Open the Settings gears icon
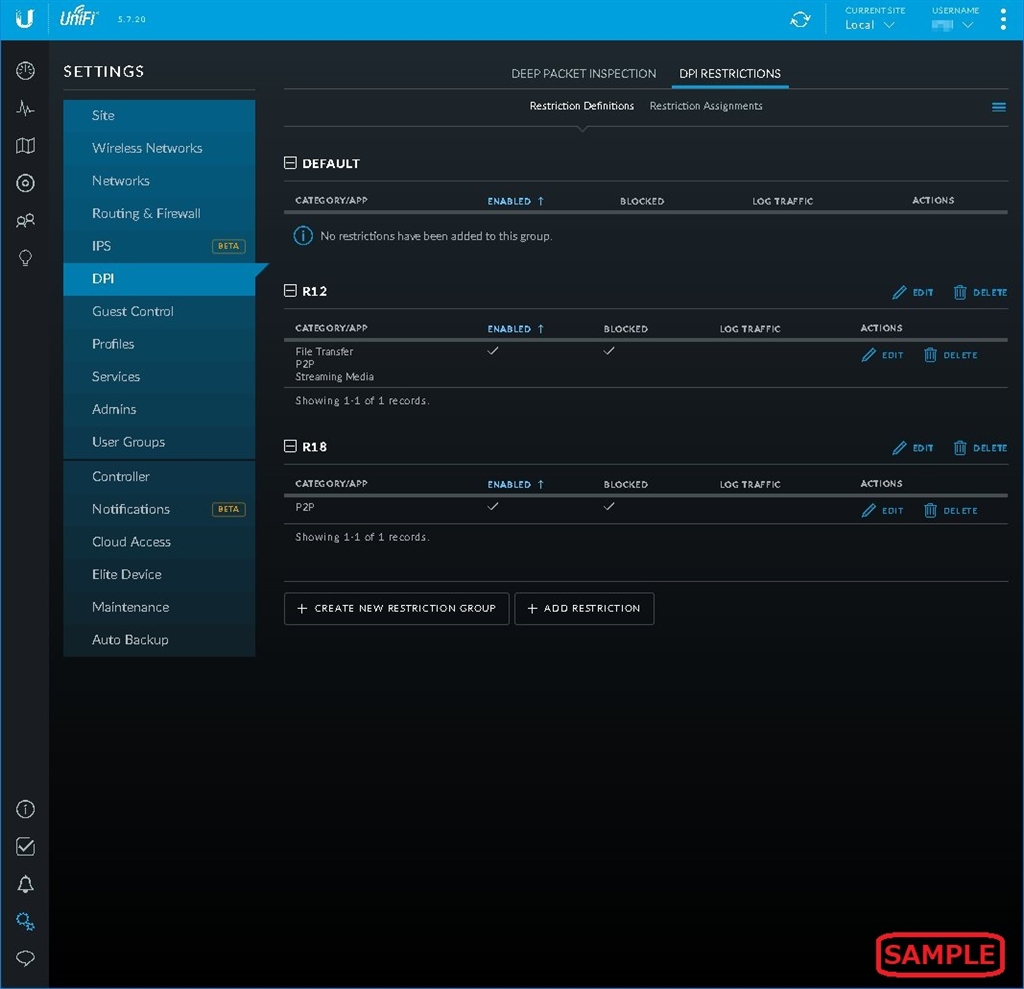Screen dimensions: 1024x989 click(25, 921)
